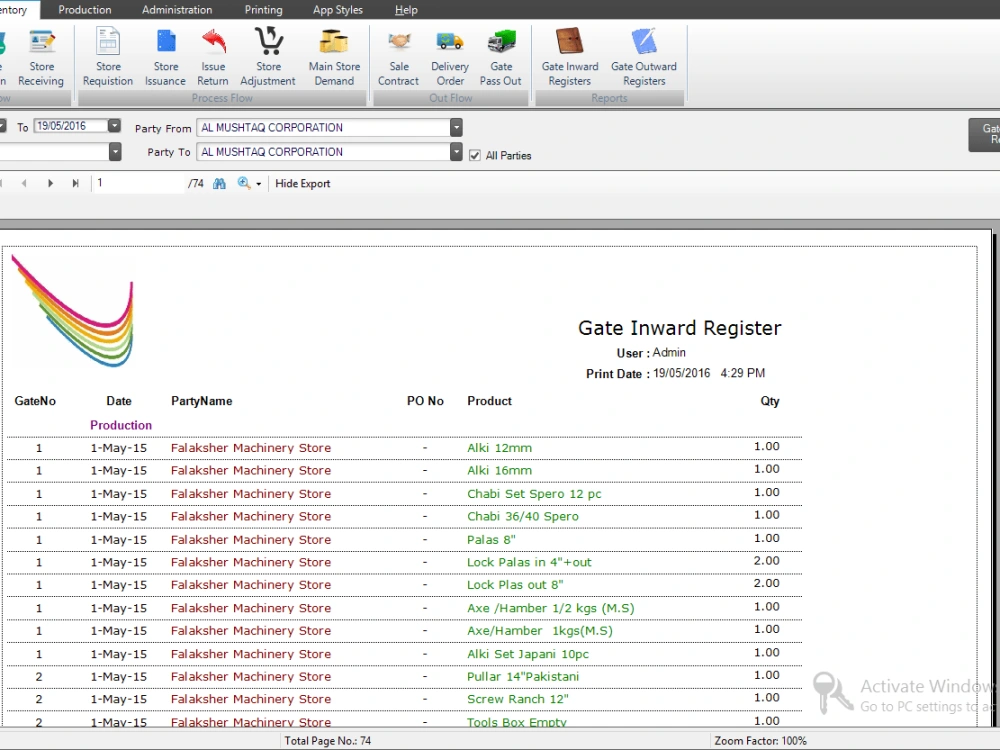Select product Pullar 14"Pakistani
The image size is (1000, 750).
click(x=523, y=677)
